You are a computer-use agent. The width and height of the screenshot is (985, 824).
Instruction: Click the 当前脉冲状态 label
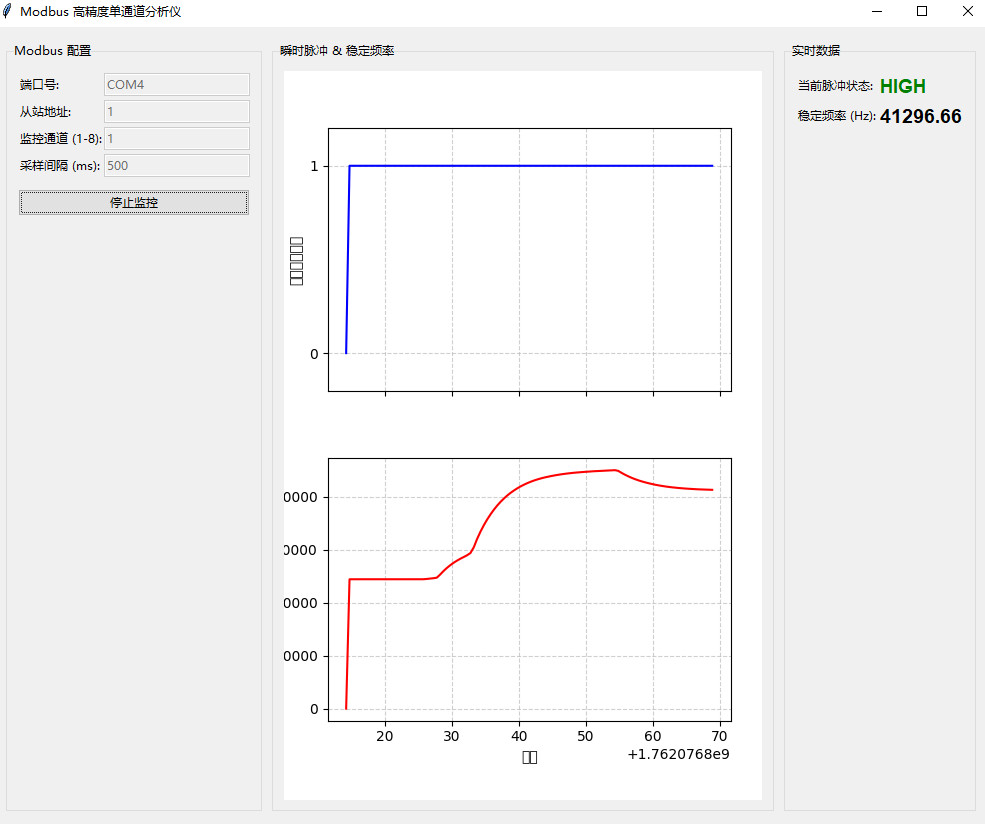tap(835, 87)
